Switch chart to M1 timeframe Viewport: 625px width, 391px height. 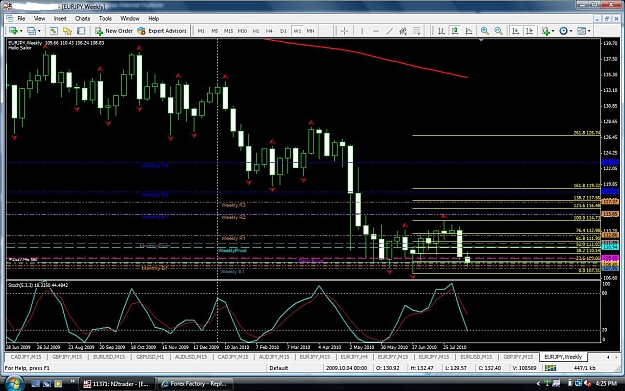tap(201, 31)
